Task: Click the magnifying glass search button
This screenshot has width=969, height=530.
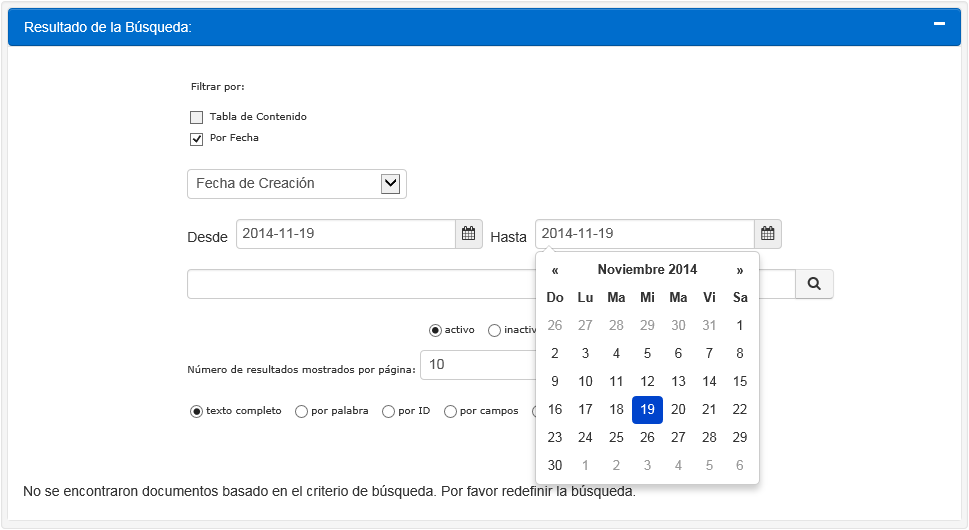Action: (x=814, y=284)
